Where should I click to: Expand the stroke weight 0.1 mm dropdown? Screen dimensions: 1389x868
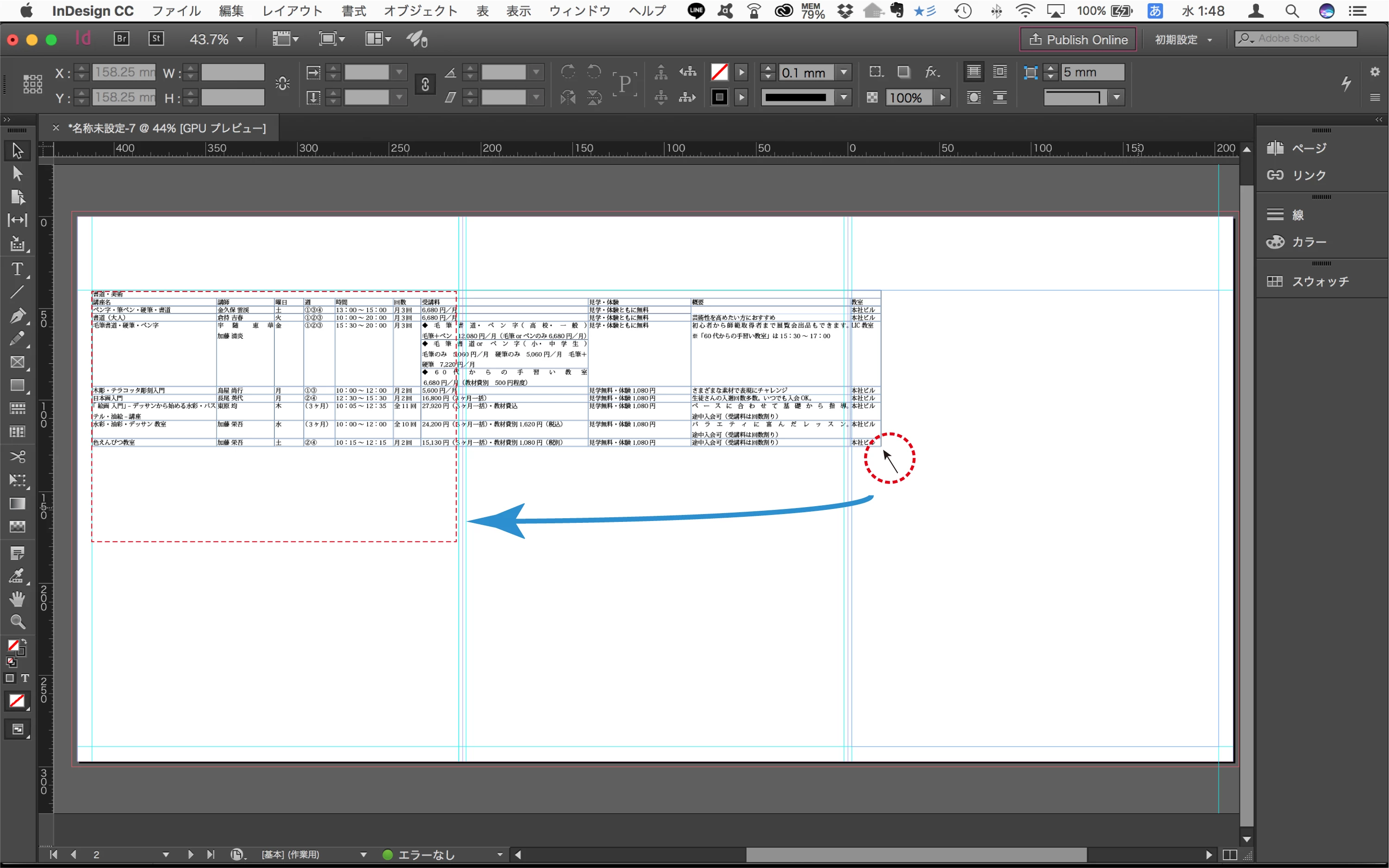pyautogui.click(x=843, y=72)
